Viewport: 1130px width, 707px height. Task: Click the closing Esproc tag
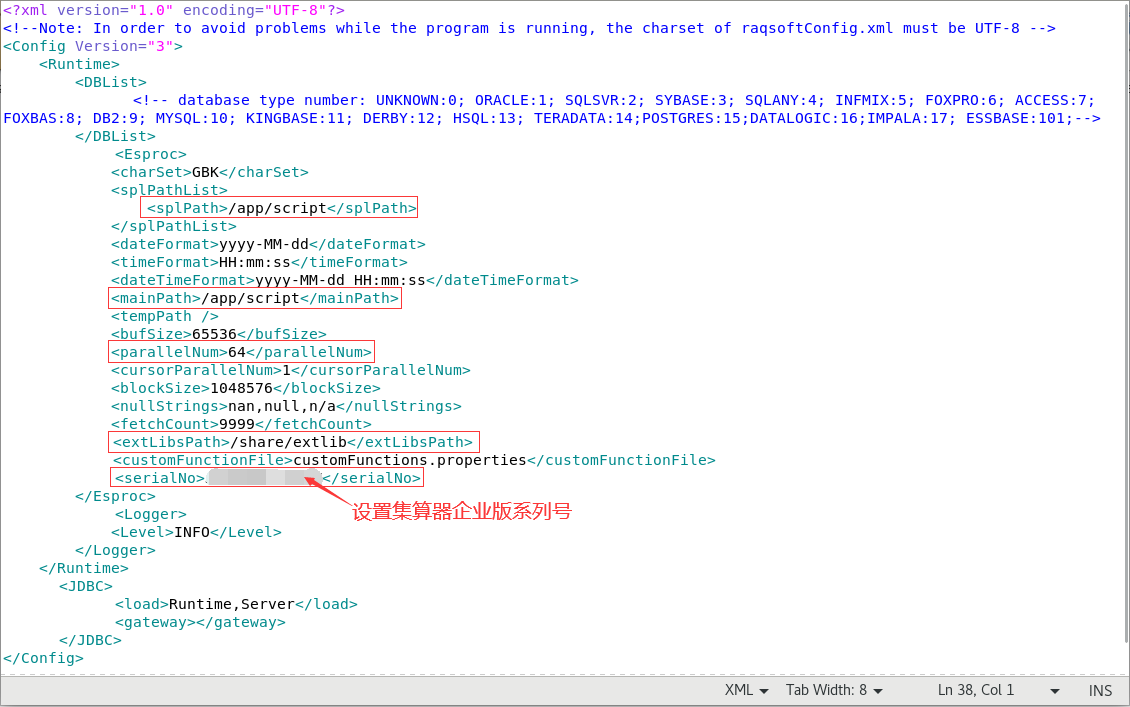115,497
